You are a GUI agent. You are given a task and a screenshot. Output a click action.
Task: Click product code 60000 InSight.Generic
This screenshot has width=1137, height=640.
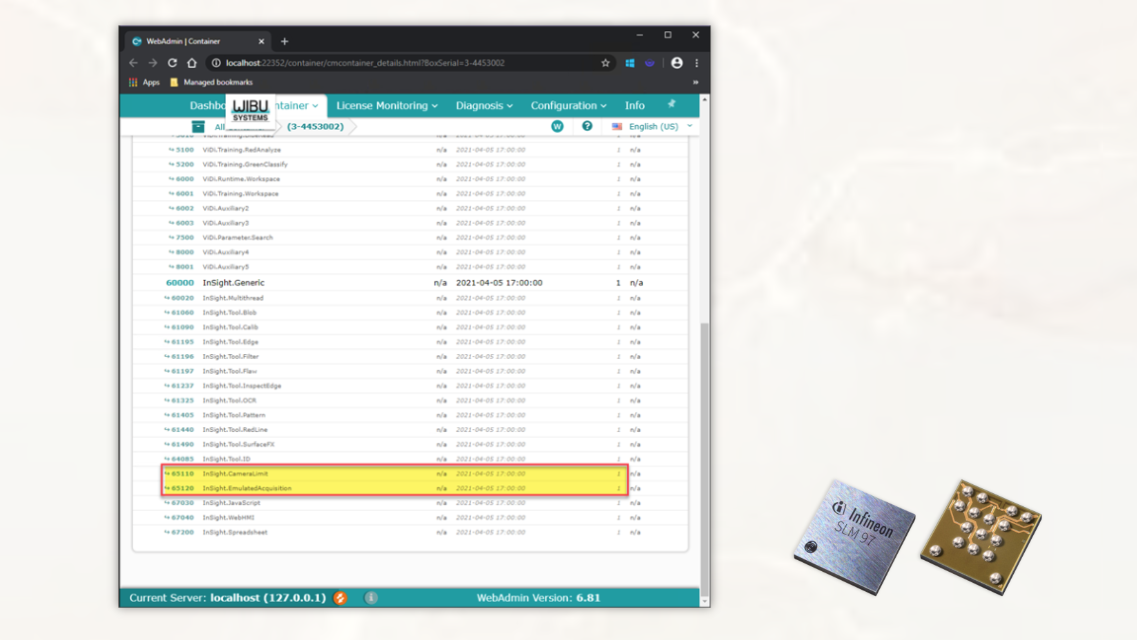[x=180, y=283]
